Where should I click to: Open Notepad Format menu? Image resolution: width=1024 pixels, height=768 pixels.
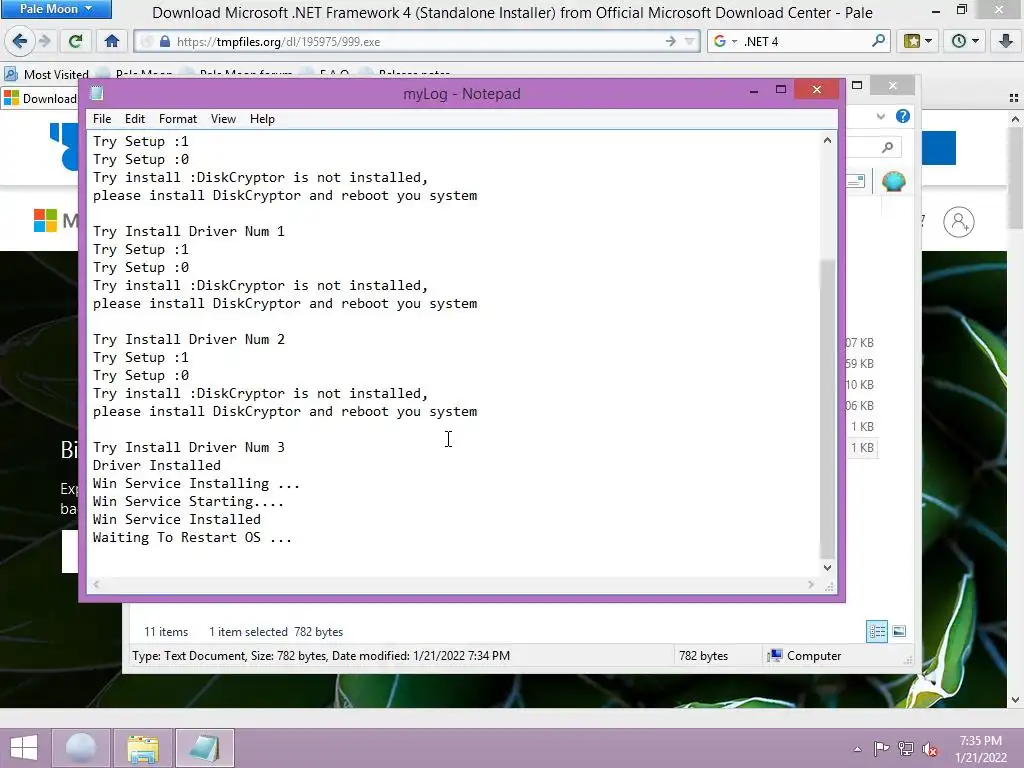pos(178,119)
